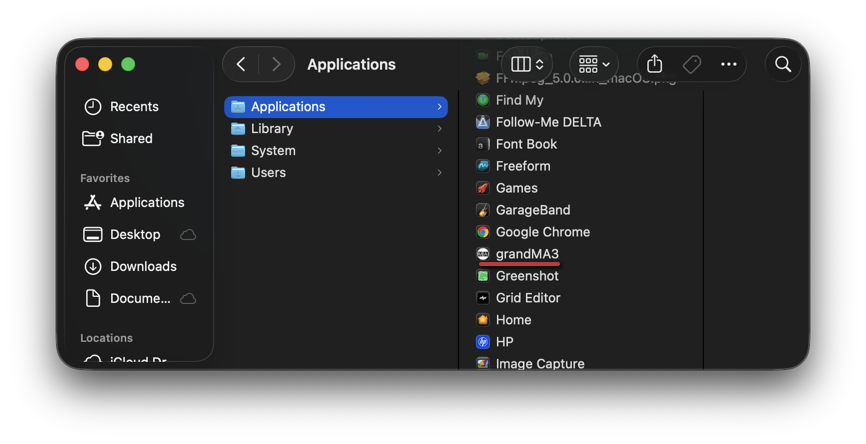Click the Applications row chevron
The height and width of the screenshot is (444, 866).
coord(440,107)
